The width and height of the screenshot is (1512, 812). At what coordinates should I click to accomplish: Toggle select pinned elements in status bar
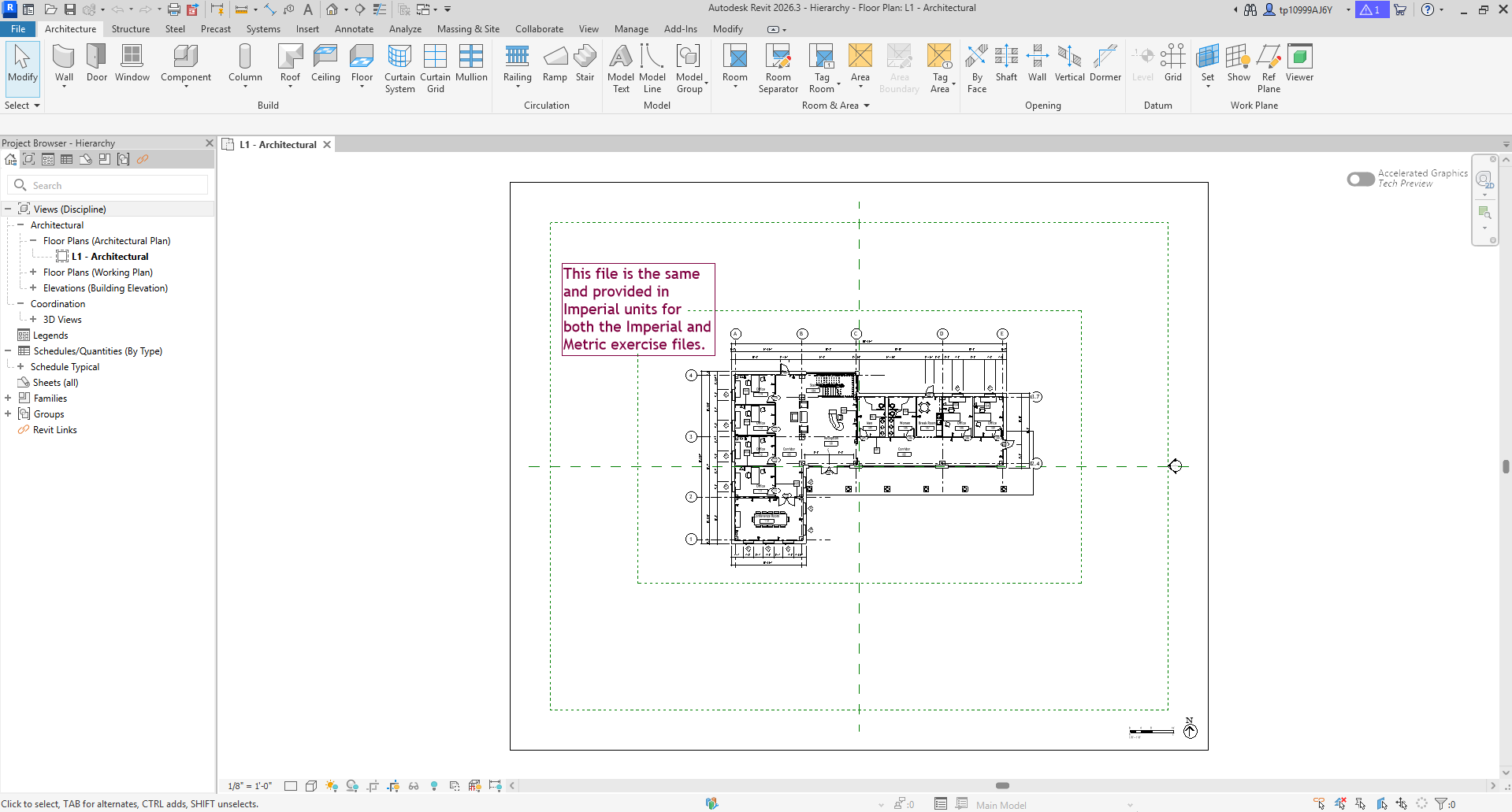tap(1361, 803)
